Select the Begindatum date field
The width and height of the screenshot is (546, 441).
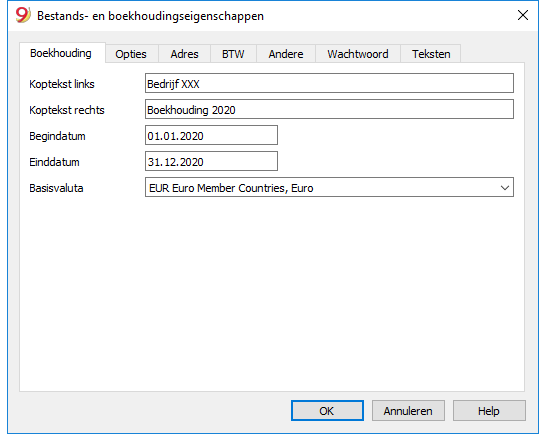[x=211, y=135]
